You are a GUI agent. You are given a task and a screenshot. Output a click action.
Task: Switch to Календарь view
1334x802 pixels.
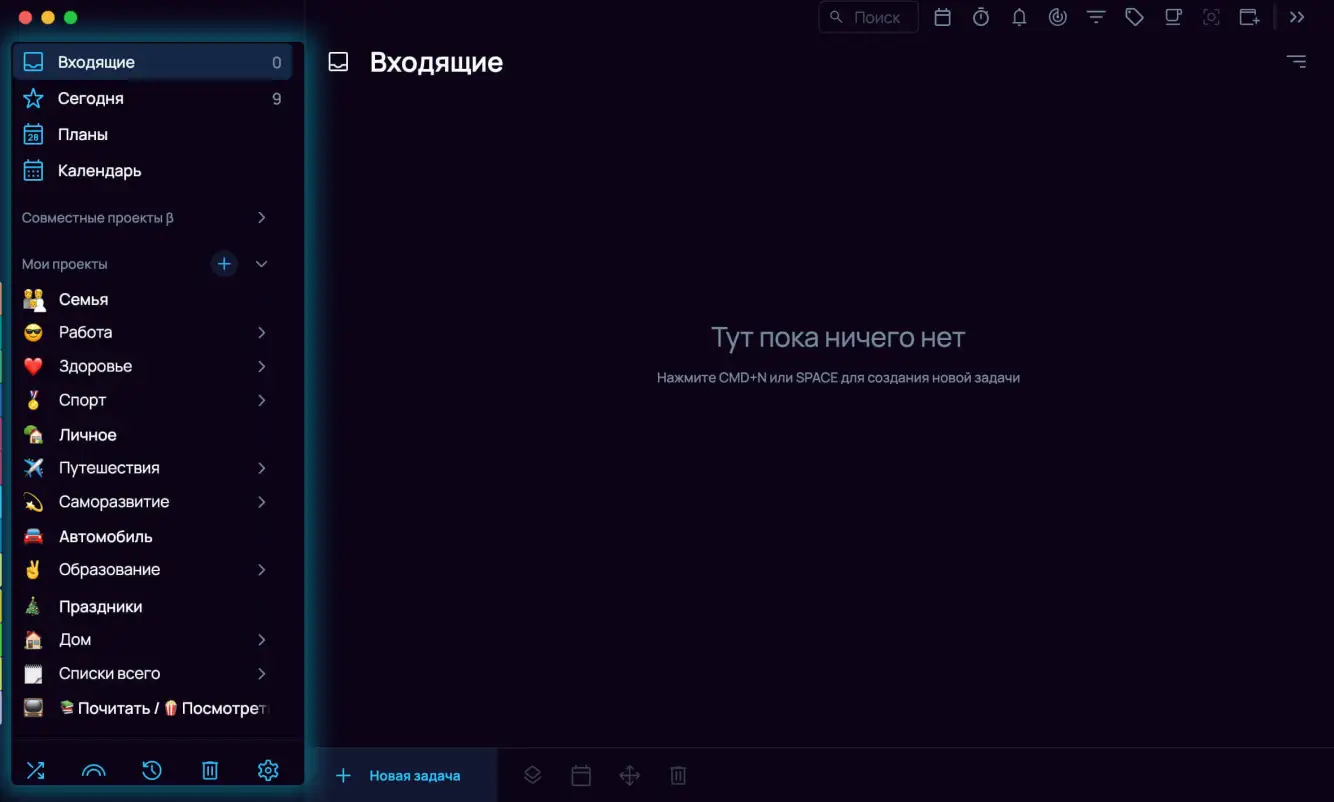click(x=99, y=171)
